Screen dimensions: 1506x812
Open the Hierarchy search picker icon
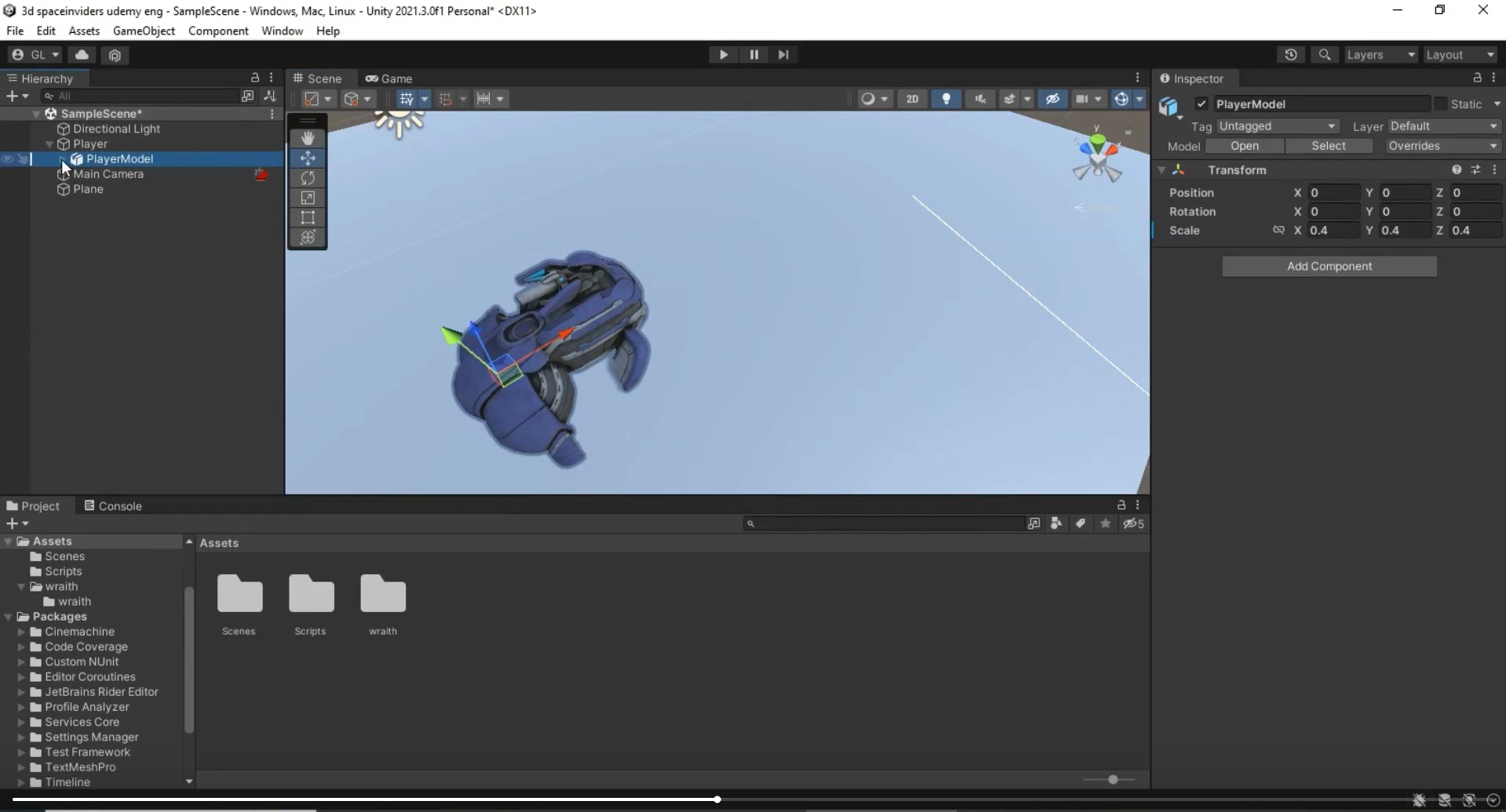tap(247, 96)
